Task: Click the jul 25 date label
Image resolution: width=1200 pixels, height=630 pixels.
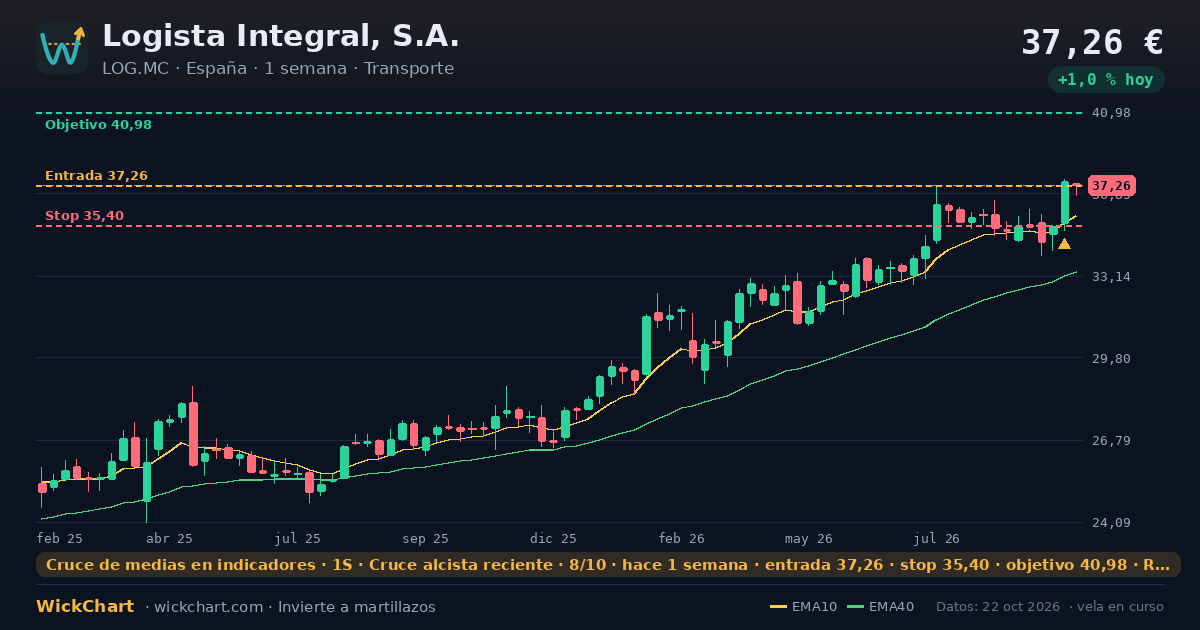Action: coord(298,538)
